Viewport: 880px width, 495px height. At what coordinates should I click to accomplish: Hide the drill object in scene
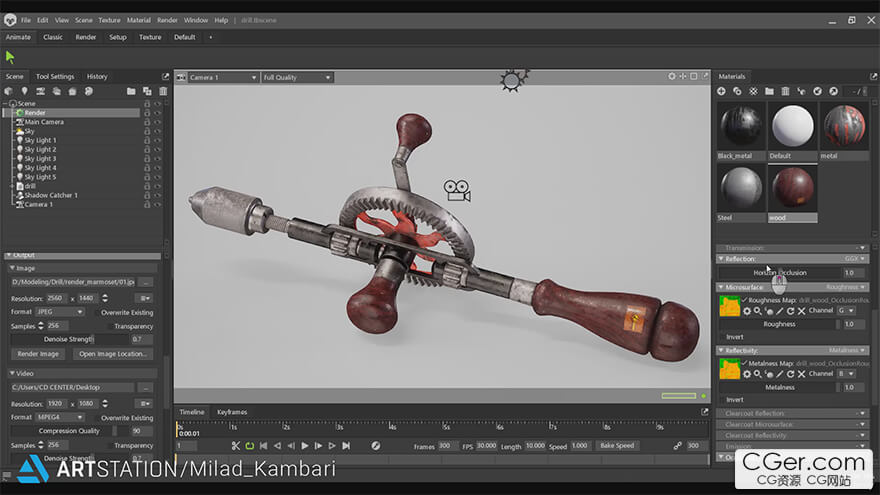[158, 186]
